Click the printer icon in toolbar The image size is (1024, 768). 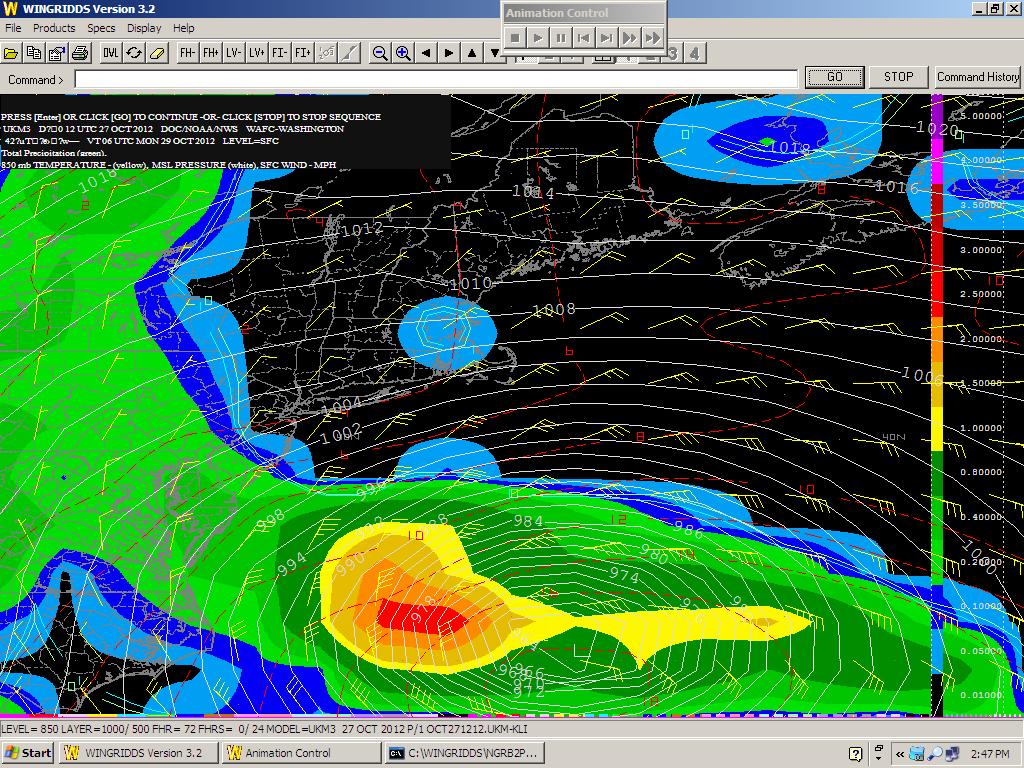80,53
